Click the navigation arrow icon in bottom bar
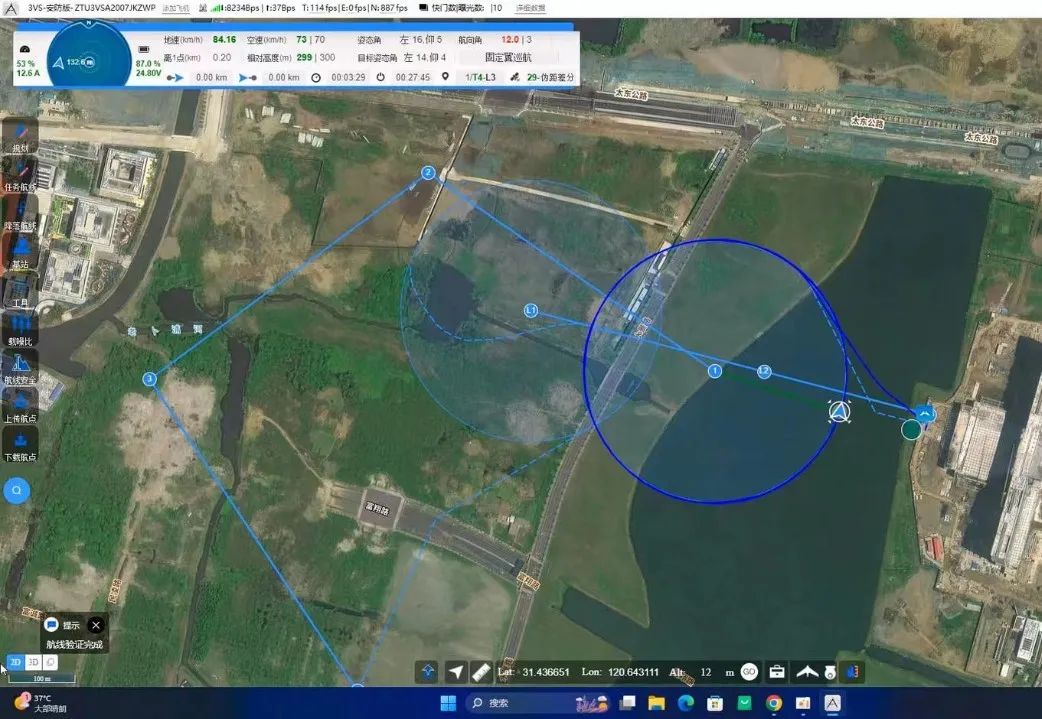The image size is (1042, 719). (x=456, y=672)
